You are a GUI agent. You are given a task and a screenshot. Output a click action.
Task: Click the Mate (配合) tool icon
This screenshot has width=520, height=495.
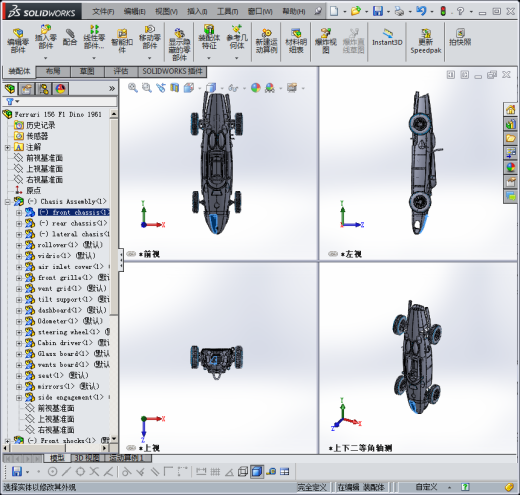point(70,37)
